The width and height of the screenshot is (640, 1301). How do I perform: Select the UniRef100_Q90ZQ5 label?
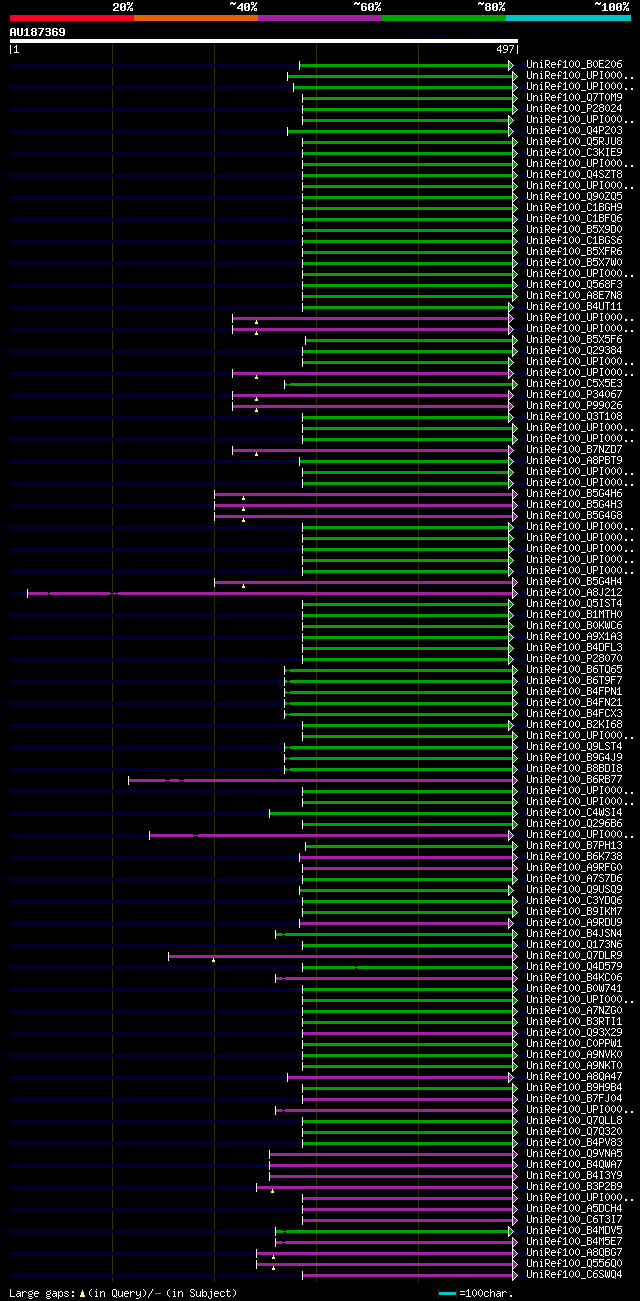(575, 197)
